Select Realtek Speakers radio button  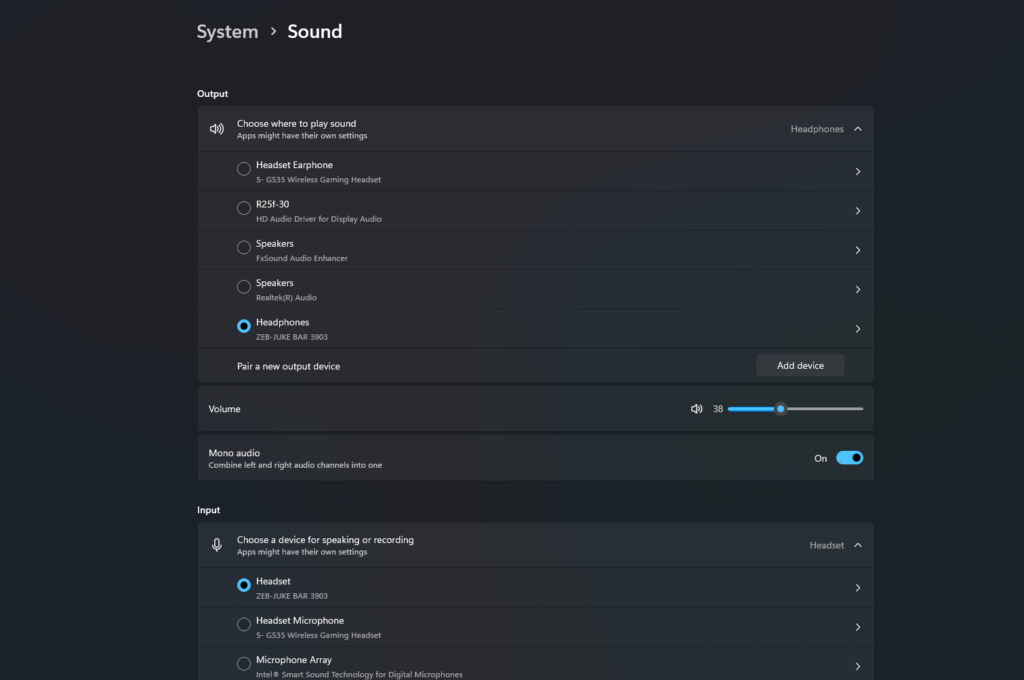pyautogui.click(x=244, y=287)
